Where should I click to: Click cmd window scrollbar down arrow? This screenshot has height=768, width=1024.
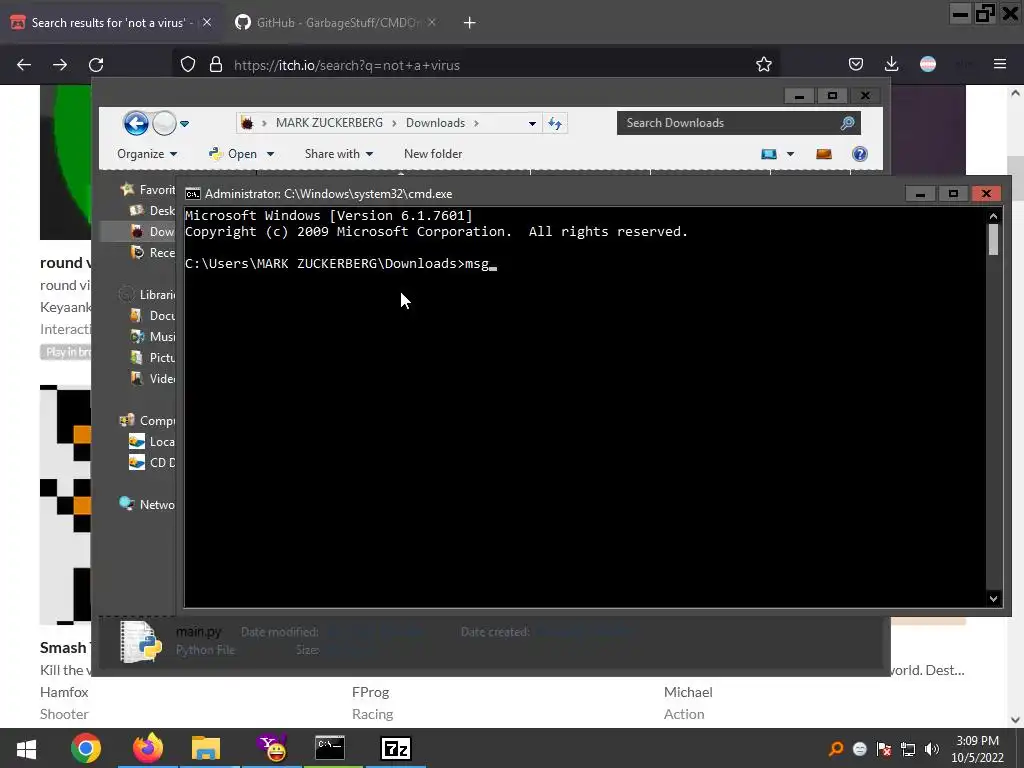(993, 598)
